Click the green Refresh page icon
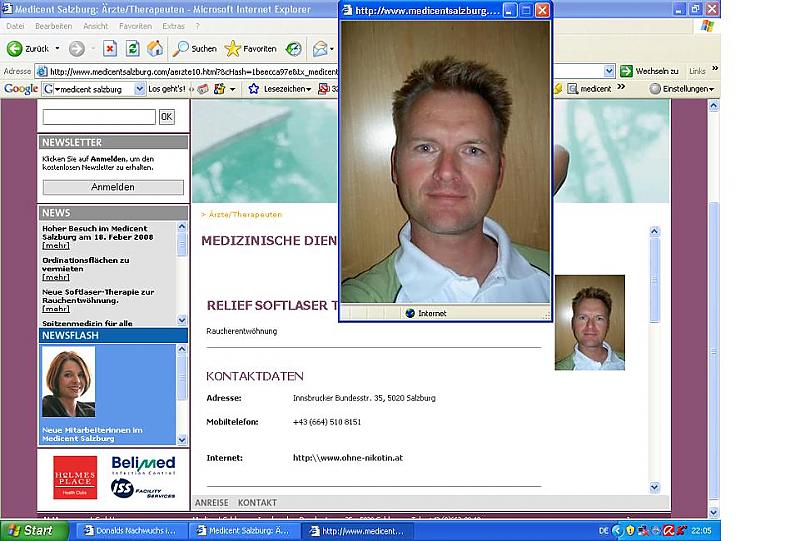The height and width of the screenshot is (541, 800). click(132, 48)
